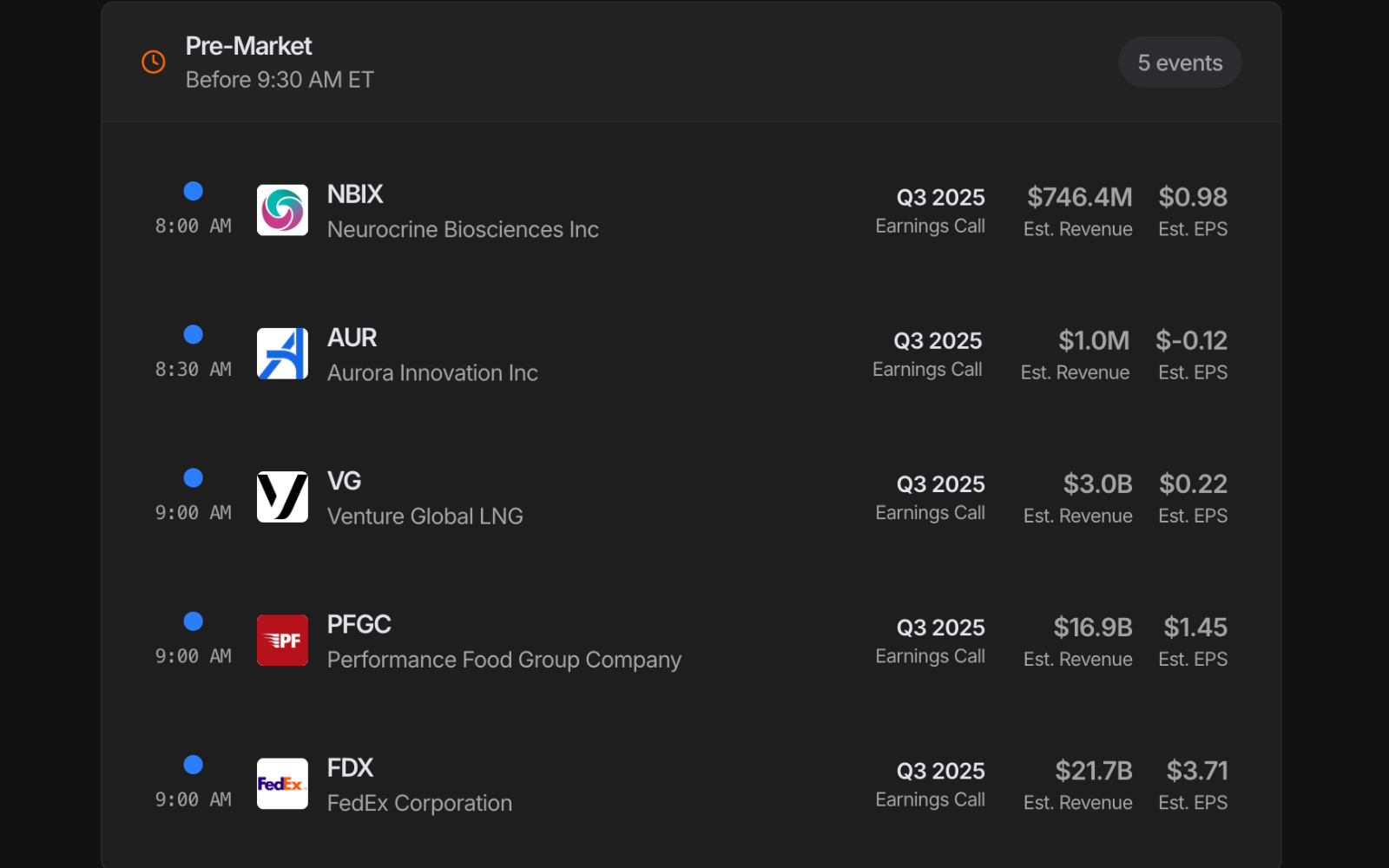Viewport: 1389px width, 868px height.
Task: Click the 8:00 AM time for NBIX
Action: coord(194,226)
